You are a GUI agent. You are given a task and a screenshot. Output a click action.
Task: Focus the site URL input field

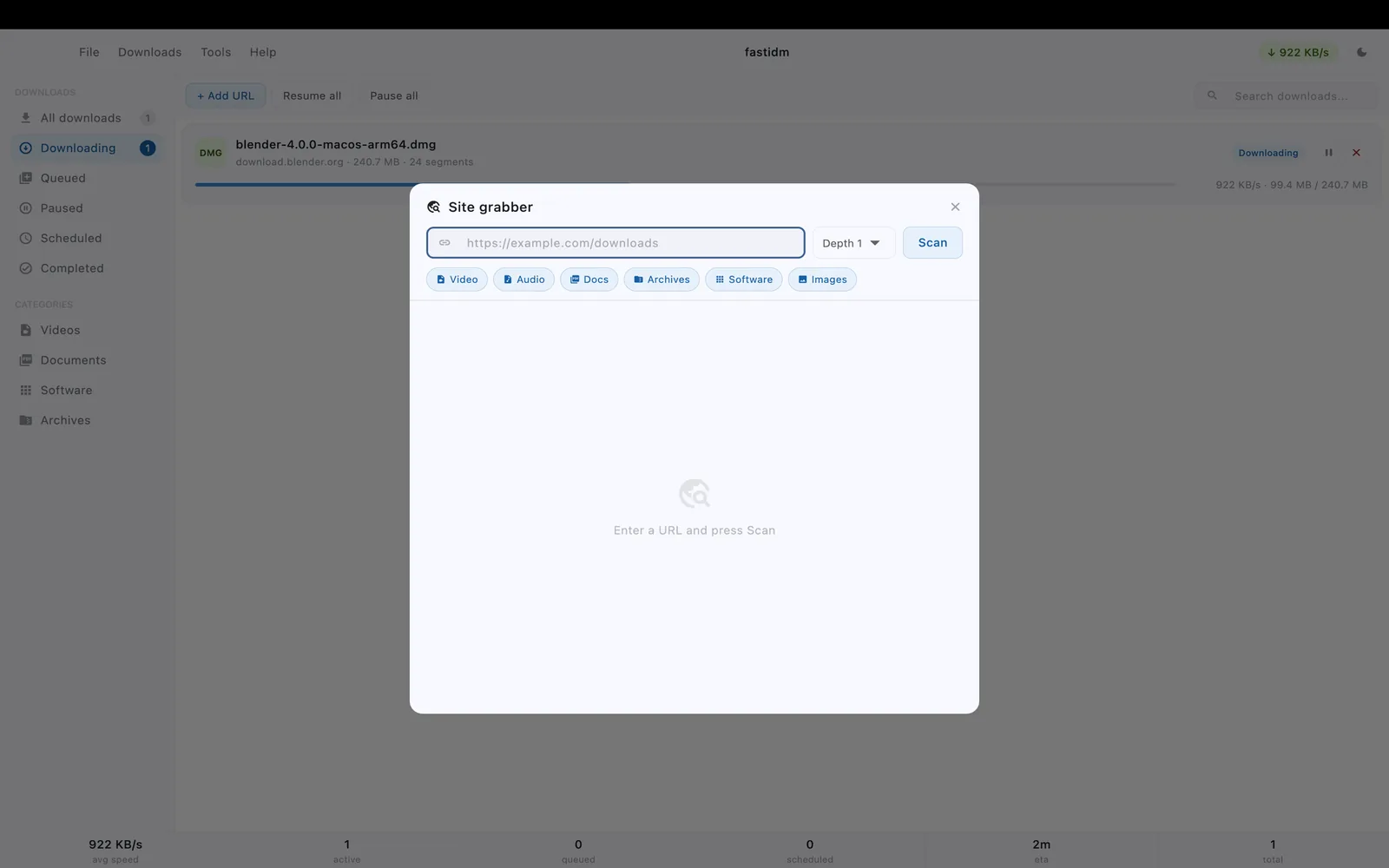click(616, 243)
